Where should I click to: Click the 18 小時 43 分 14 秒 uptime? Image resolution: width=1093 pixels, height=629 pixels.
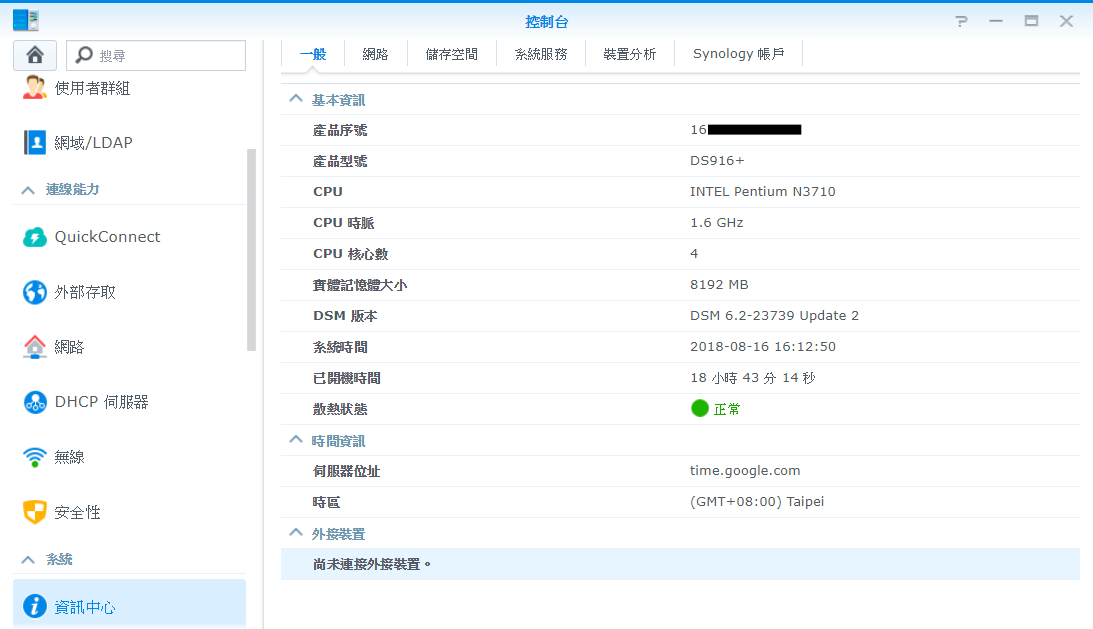753,378
